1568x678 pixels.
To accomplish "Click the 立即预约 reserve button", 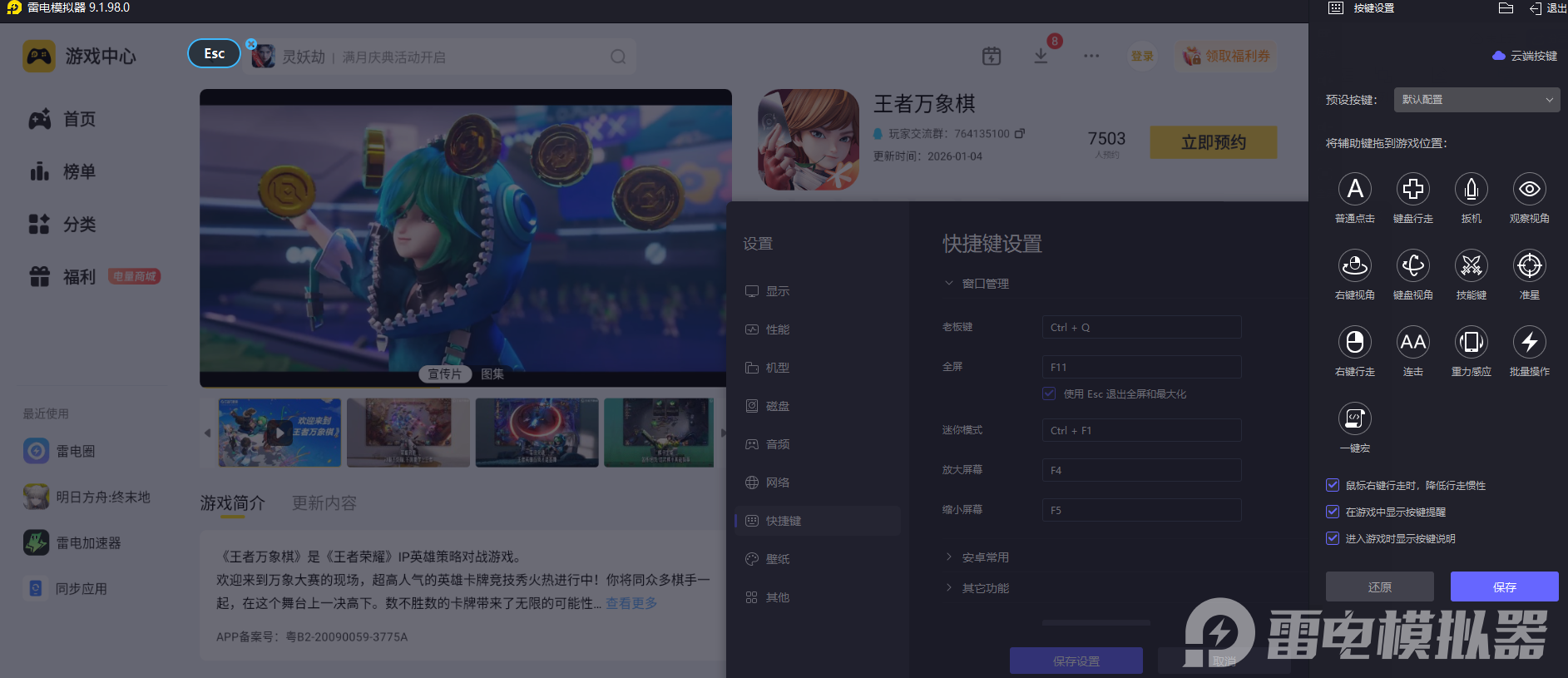I will [x=1214, y=142].
